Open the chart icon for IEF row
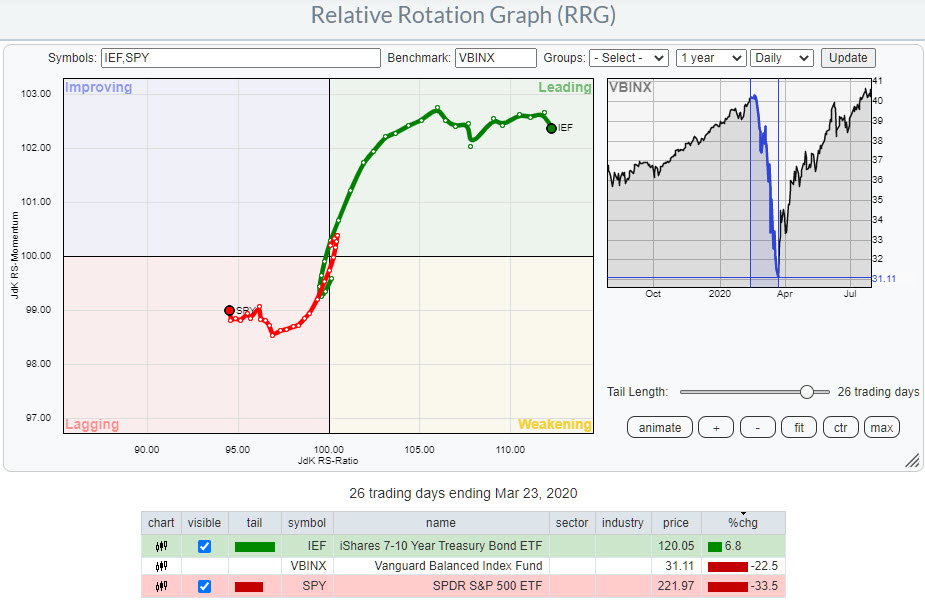The height and width of the screenshot is (604, 925). (x=161, y=546)
